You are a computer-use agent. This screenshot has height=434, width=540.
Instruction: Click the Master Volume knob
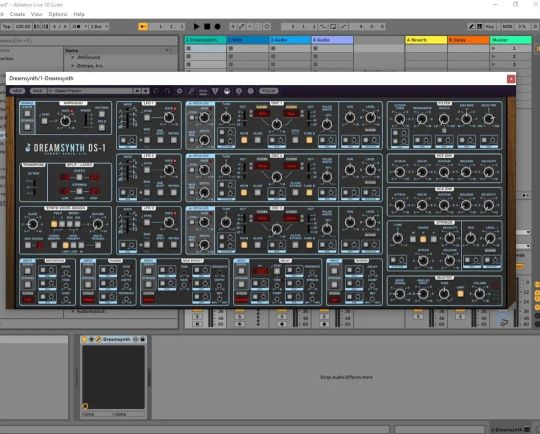(x=480, y=294)
